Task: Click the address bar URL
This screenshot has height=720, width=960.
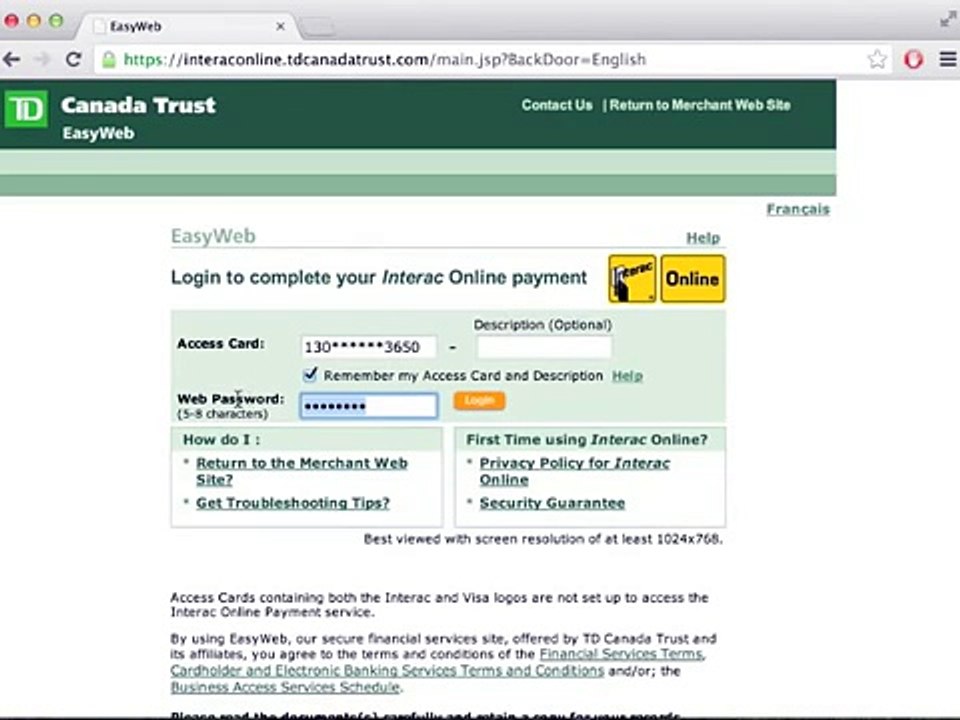Action: tap(384, 59)
